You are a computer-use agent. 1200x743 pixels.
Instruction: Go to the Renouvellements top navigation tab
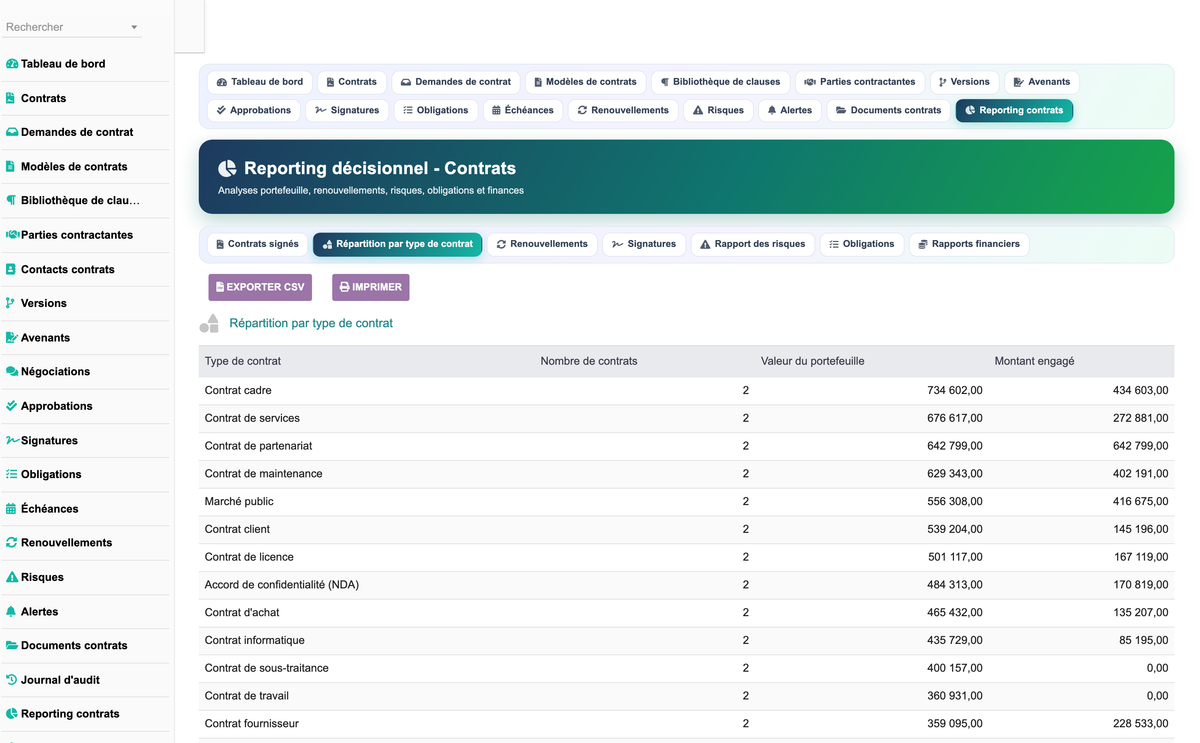click(x=624, y=110)
